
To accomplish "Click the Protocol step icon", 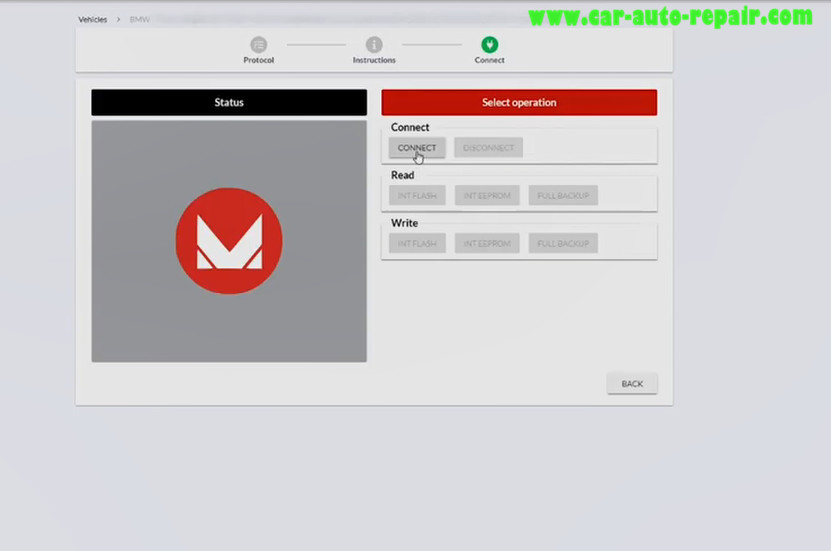I will (x=259, y=45).
